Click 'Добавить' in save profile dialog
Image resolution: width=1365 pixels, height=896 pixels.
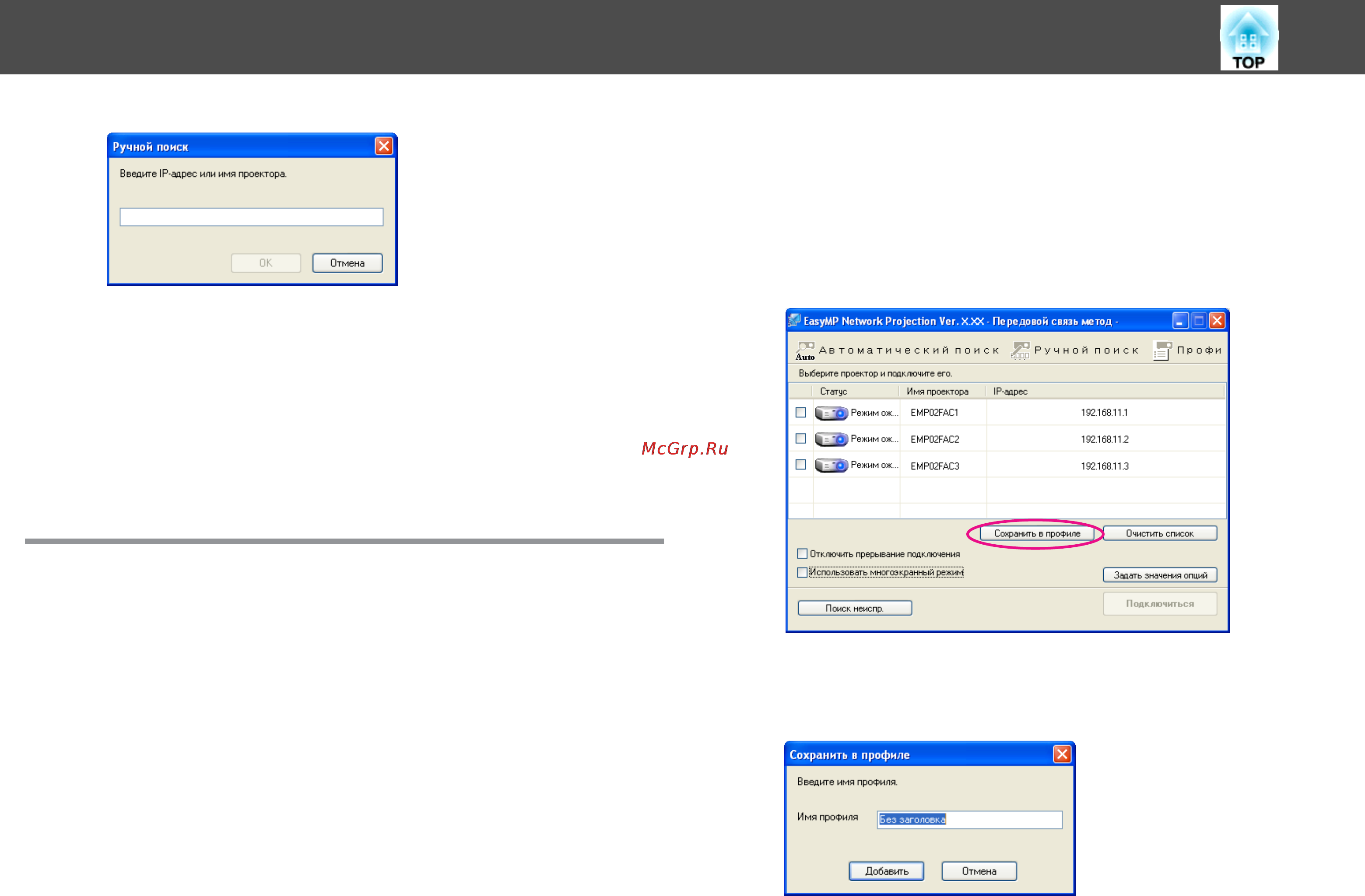point(886,871)
